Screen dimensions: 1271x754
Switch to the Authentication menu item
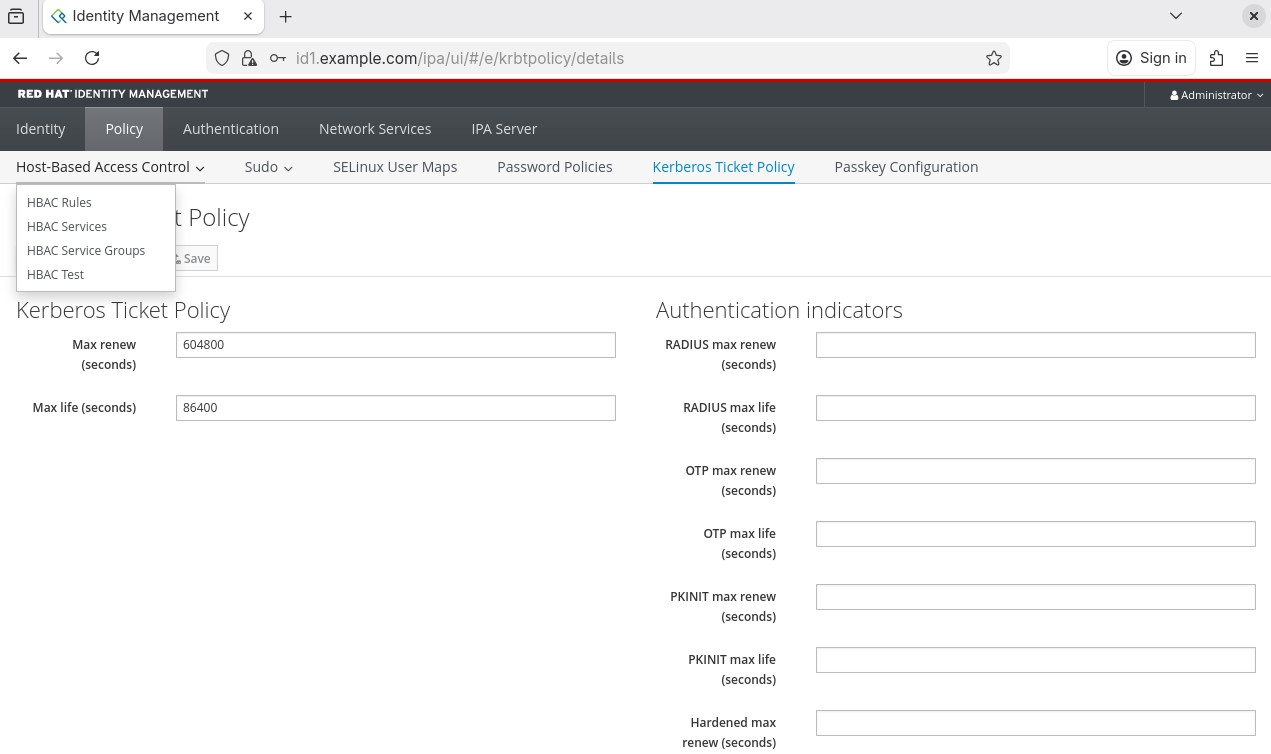click(x=230, y=129)
